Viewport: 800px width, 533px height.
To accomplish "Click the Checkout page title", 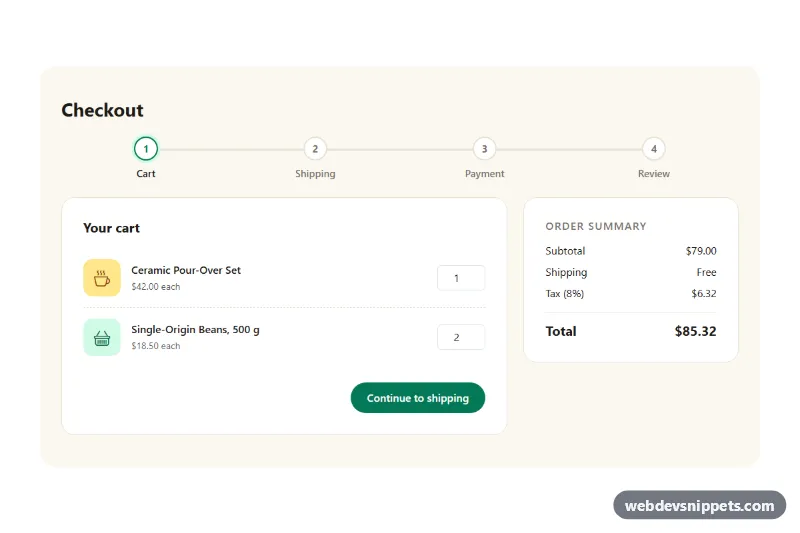I will pos(103,110).
